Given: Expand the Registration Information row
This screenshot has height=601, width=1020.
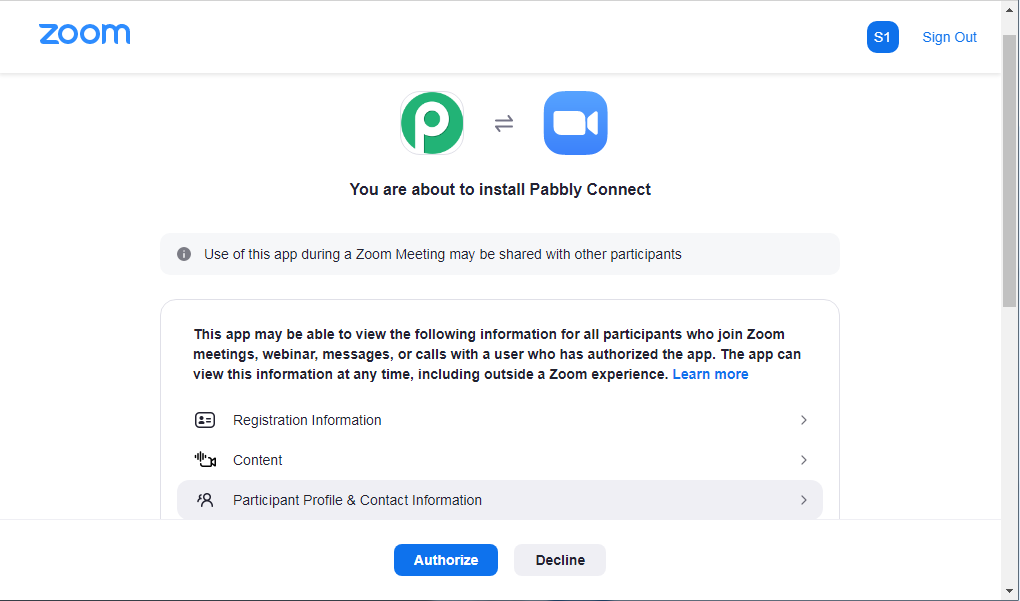Looking at the screenshot, I should point(500,420).
